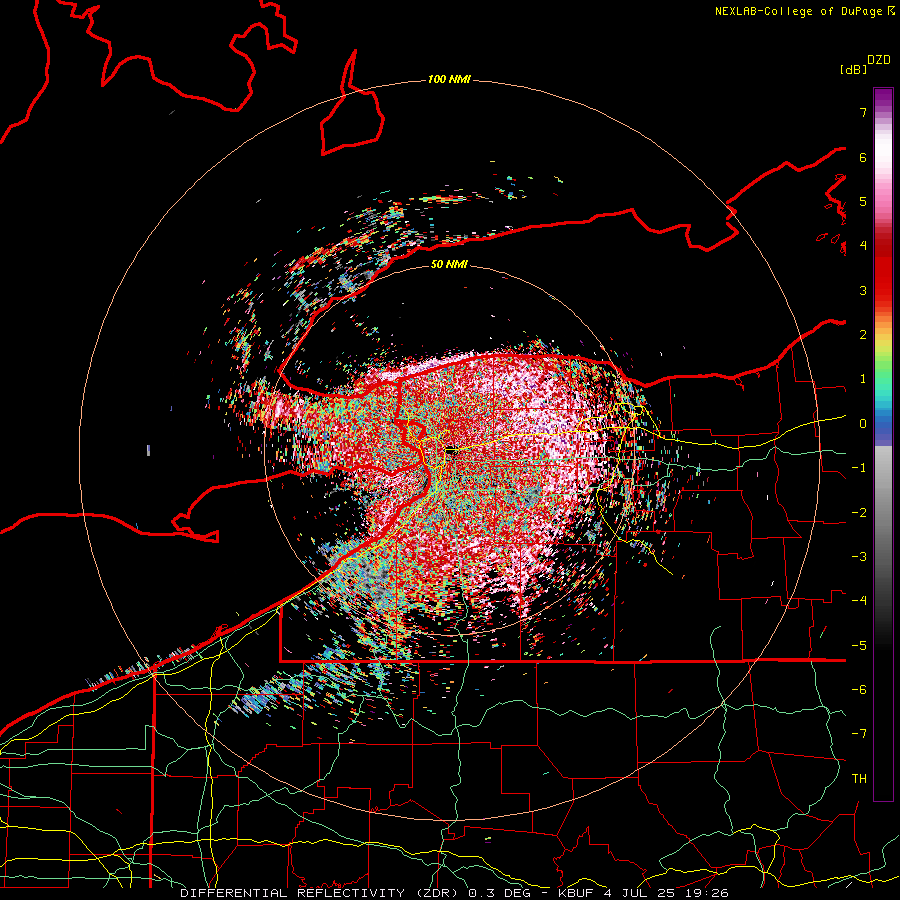This screenshot has height=900, width=900.
Task: Click the 100 NMI range ring label
Action: click(x=449, y=79)
